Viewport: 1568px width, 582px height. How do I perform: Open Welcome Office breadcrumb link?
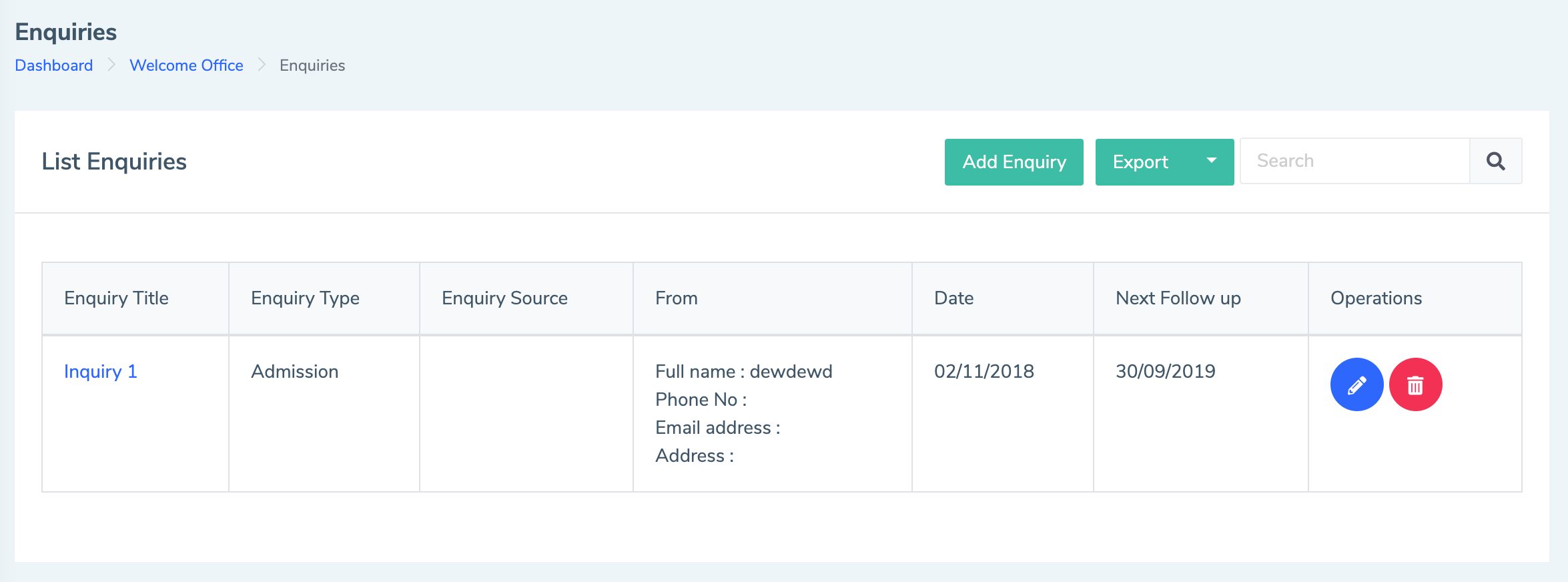[186, 65]
